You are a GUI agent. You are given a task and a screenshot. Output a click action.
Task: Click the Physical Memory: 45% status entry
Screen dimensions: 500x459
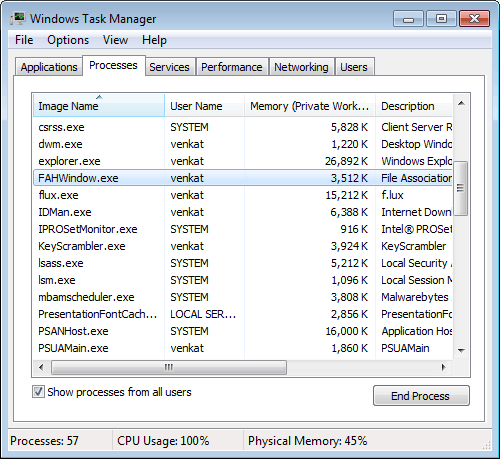307,441
